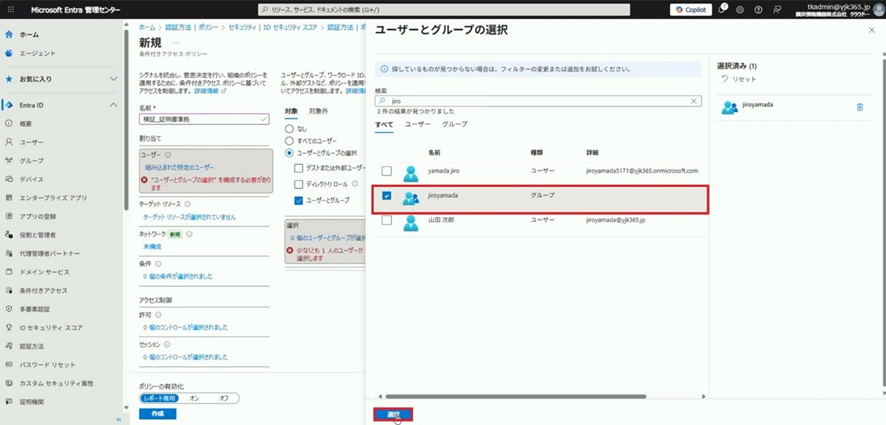886x425 pixels.
Task: Open the 名前 policy name dropdown field
Action: [x=204, y=119]
